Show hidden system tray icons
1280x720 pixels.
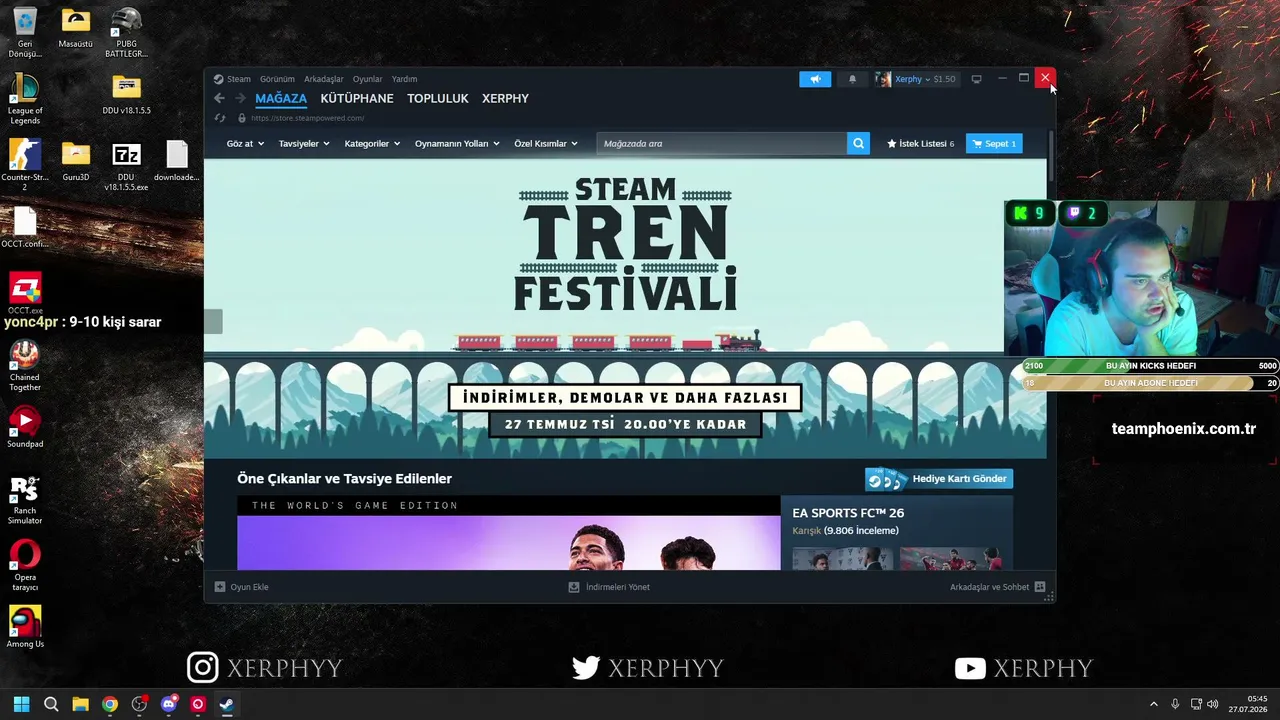tap(1153, 704)
